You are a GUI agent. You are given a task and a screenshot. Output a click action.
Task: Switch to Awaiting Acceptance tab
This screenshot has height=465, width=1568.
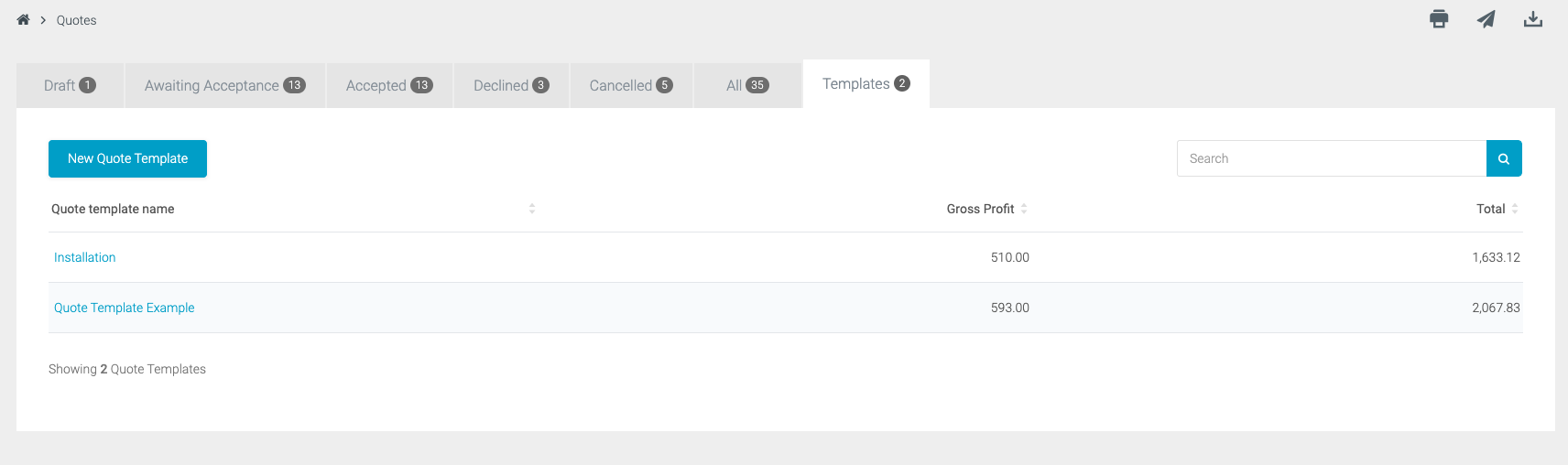[x=225, y=85]
